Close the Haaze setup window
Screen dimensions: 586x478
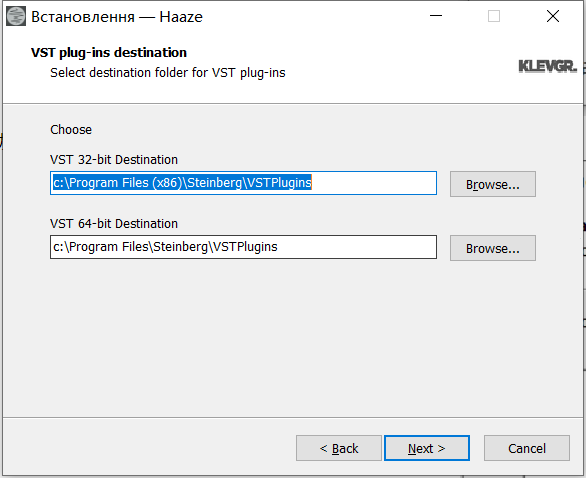pos(553,16)
